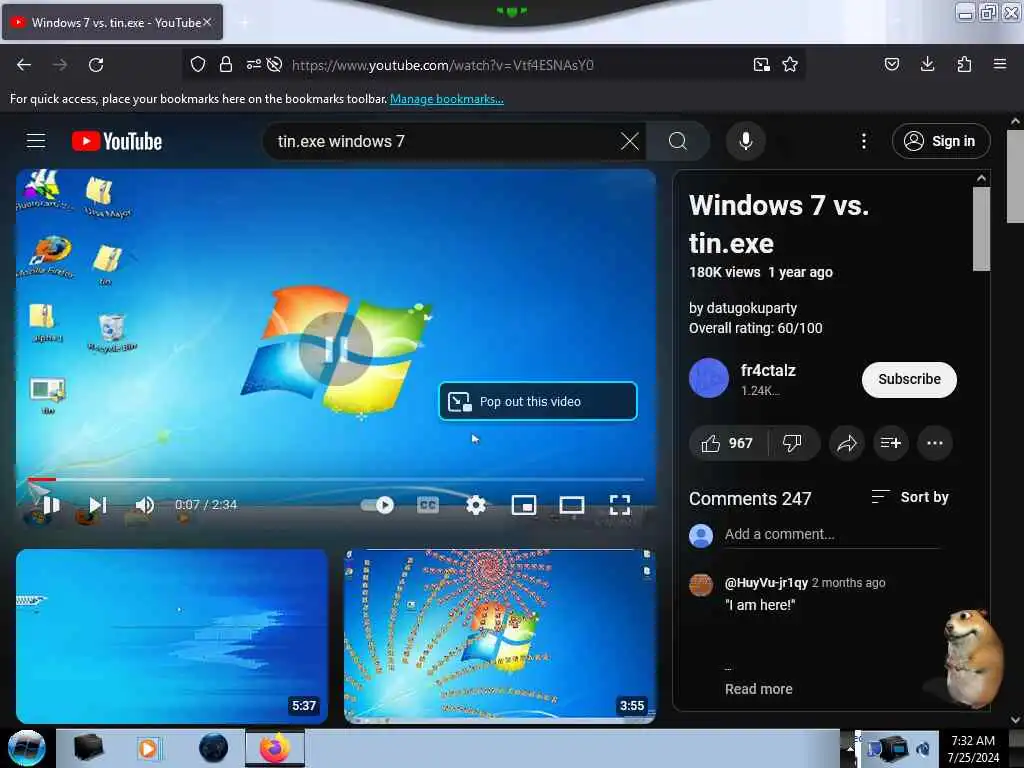This screenshot has width=1024, height=768.
Task: Enable the miniplayer
Action: [x=524, y=505]
